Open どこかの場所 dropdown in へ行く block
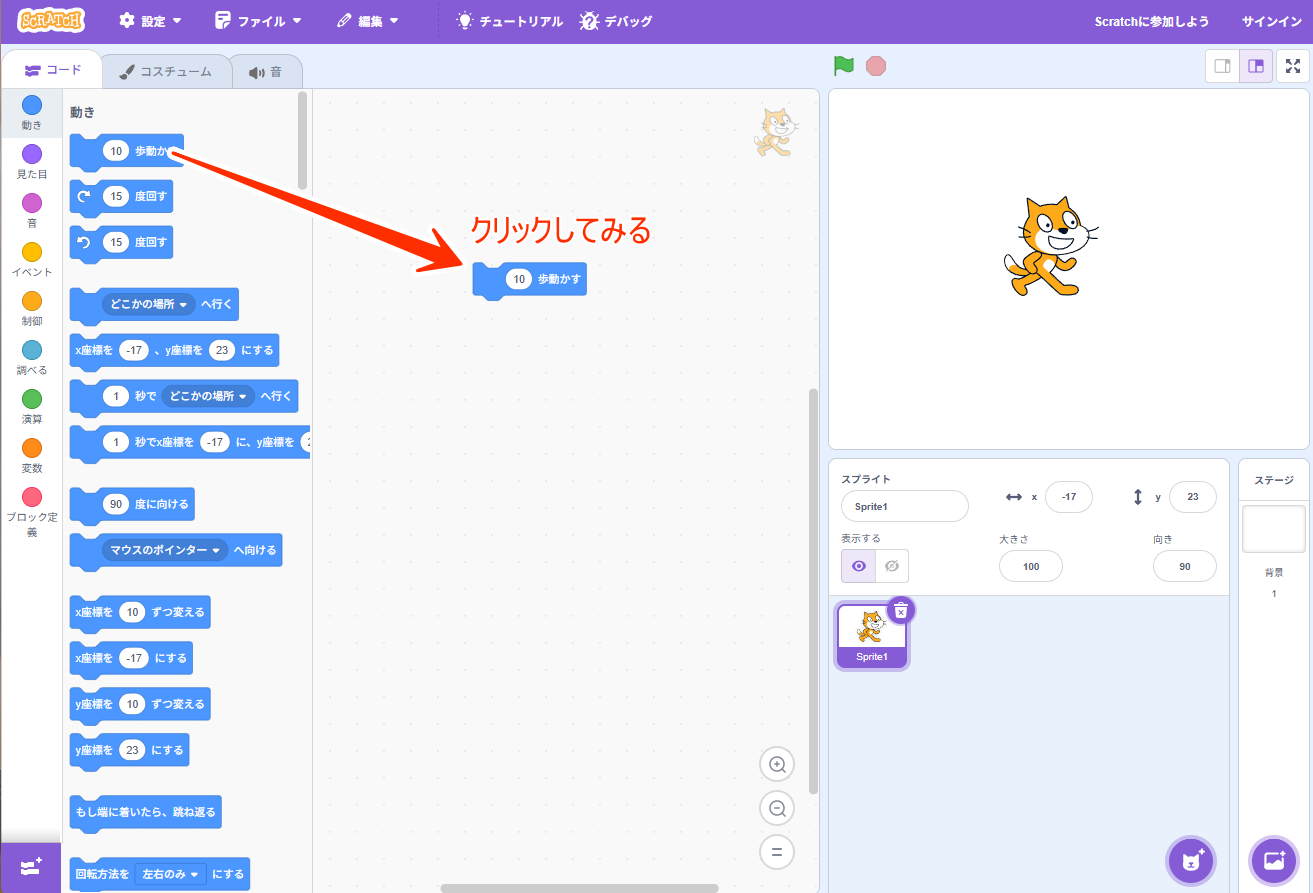 click(148, 304)
